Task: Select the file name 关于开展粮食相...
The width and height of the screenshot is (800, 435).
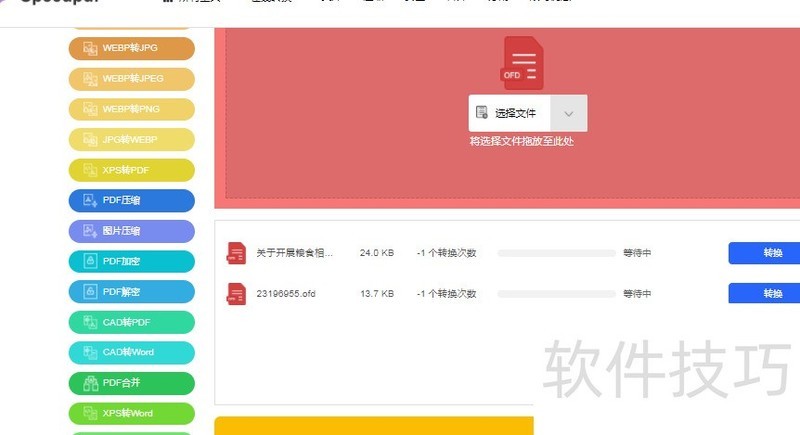Action: (x=294, y=253)
